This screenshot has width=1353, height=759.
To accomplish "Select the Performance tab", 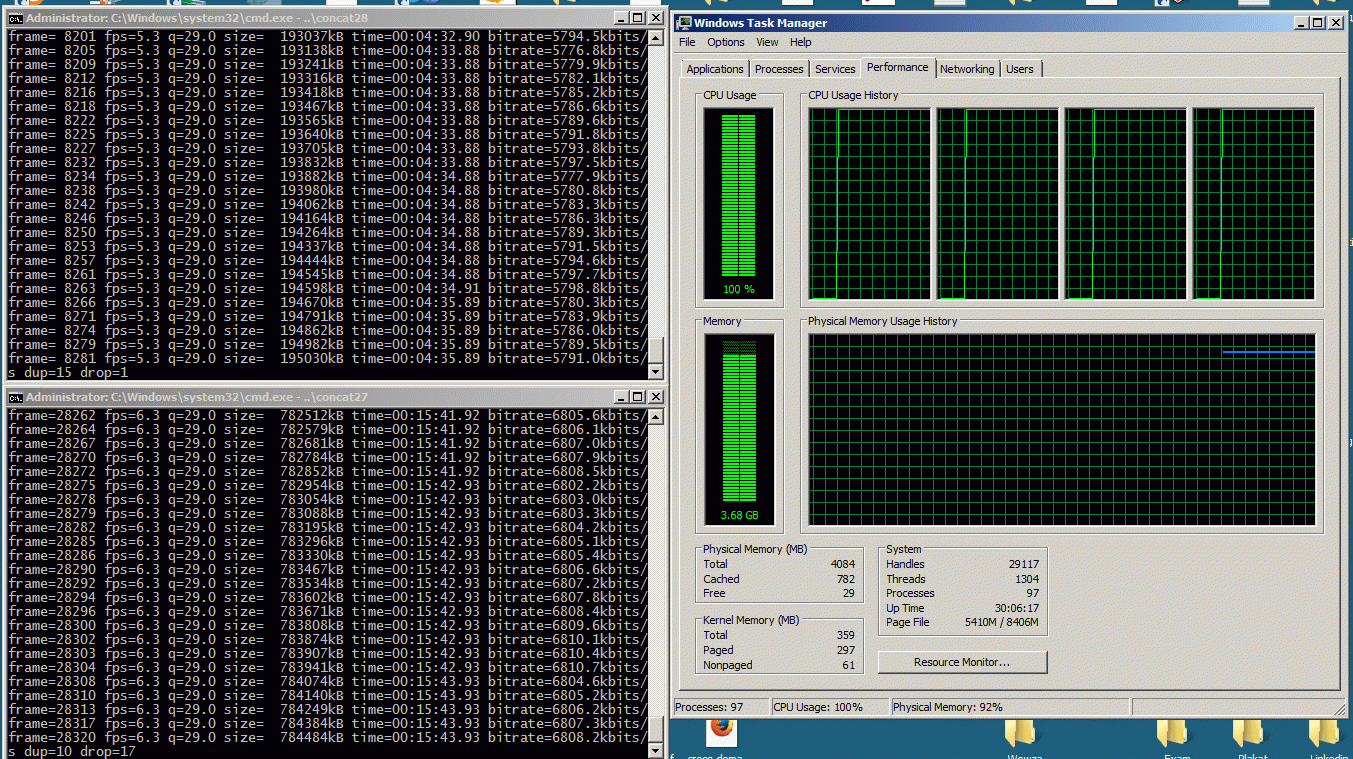I will coord(897,67).
